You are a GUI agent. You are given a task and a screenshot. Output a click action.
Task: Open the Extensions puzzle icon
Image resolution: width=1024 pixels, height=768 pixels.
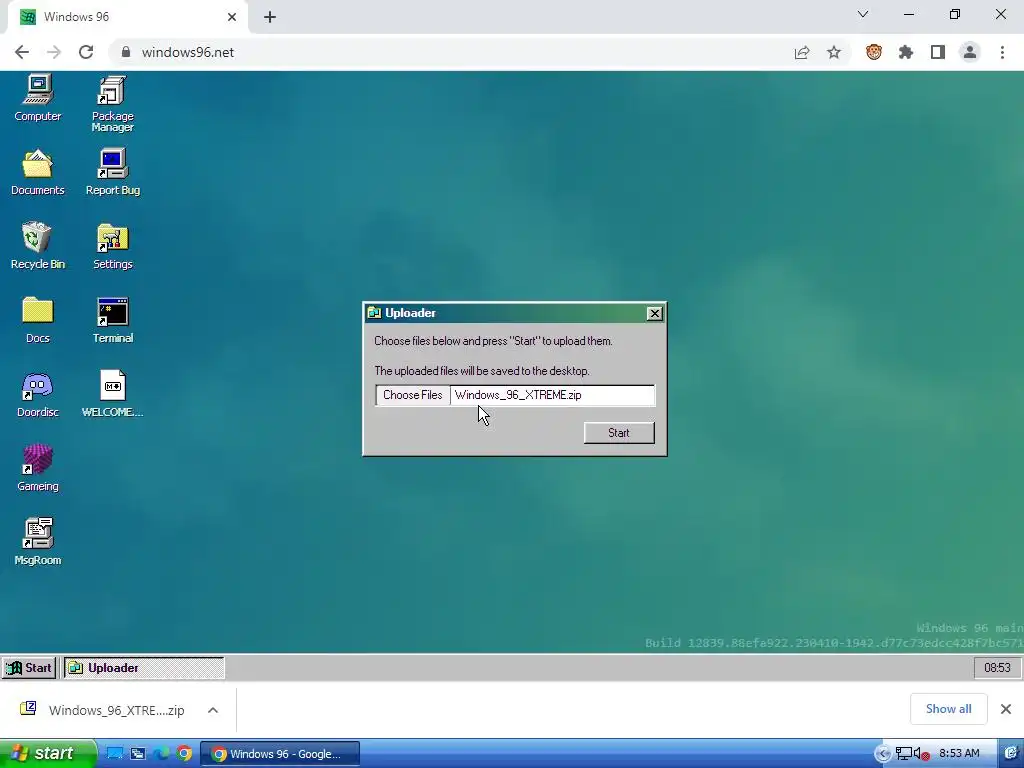coord(906,52)
